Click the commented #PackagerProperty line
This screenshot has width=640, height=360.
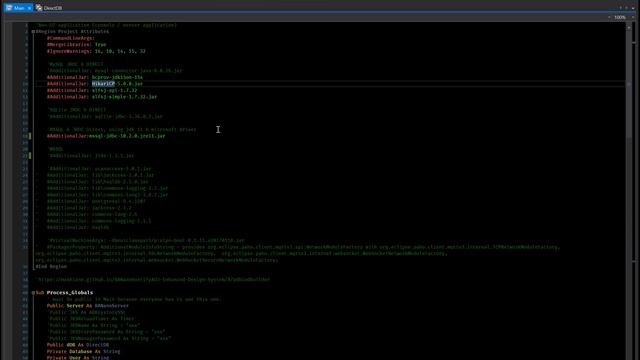point(298,253)
